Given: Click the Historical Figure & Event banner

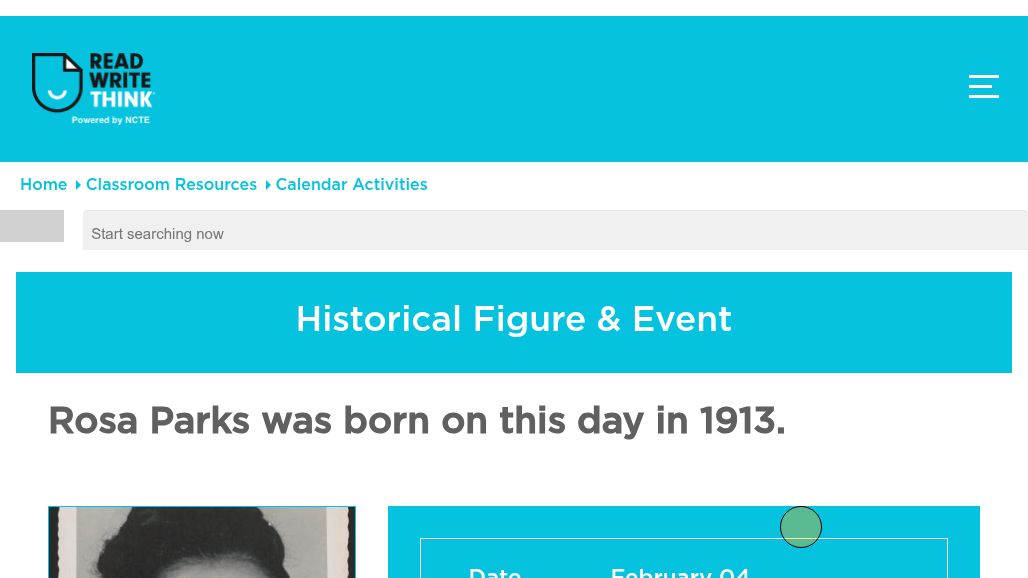Looking at the screenshot, I should 514,320.
